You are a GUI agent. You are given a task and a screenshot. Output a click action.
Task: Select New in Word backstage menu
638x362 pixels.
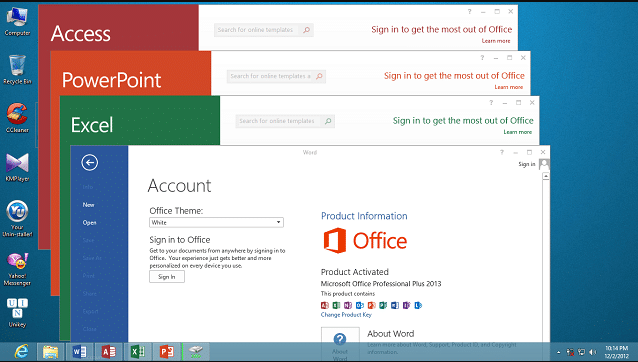click(88, 205)
